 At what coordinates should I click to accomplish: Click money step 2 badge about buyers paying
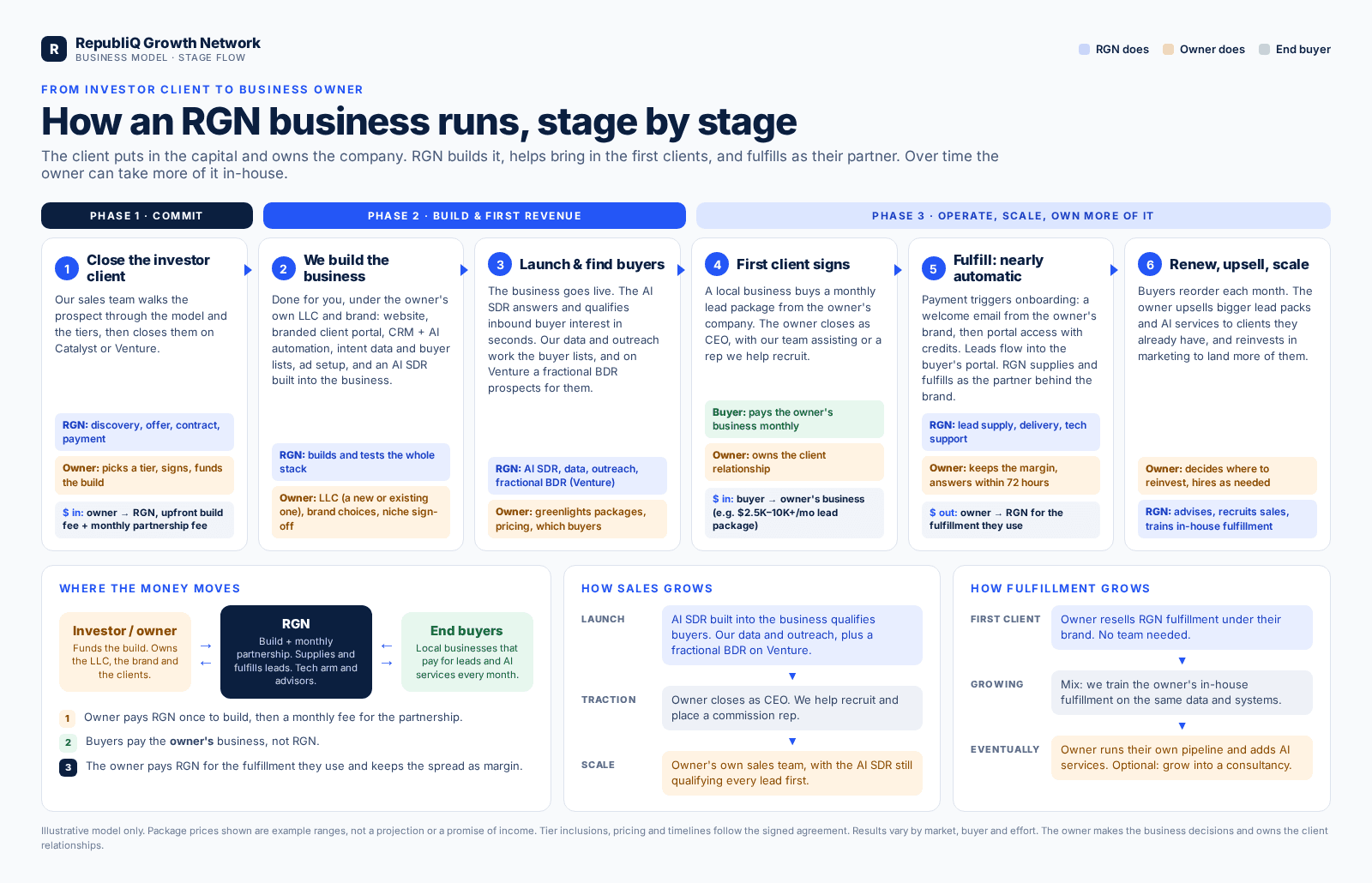pyautogui.click(x=68, y=742)
